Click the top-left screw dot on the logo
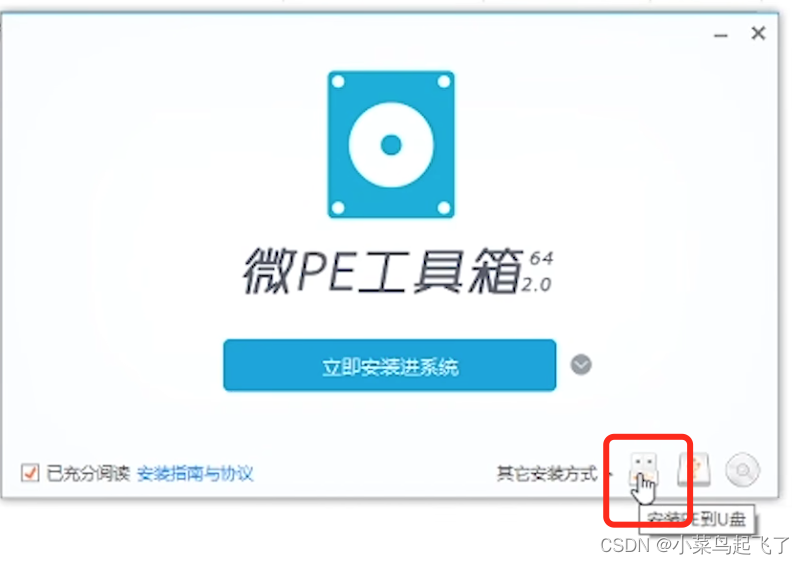Screen dimensions: 804x564 tap(338, 82)
